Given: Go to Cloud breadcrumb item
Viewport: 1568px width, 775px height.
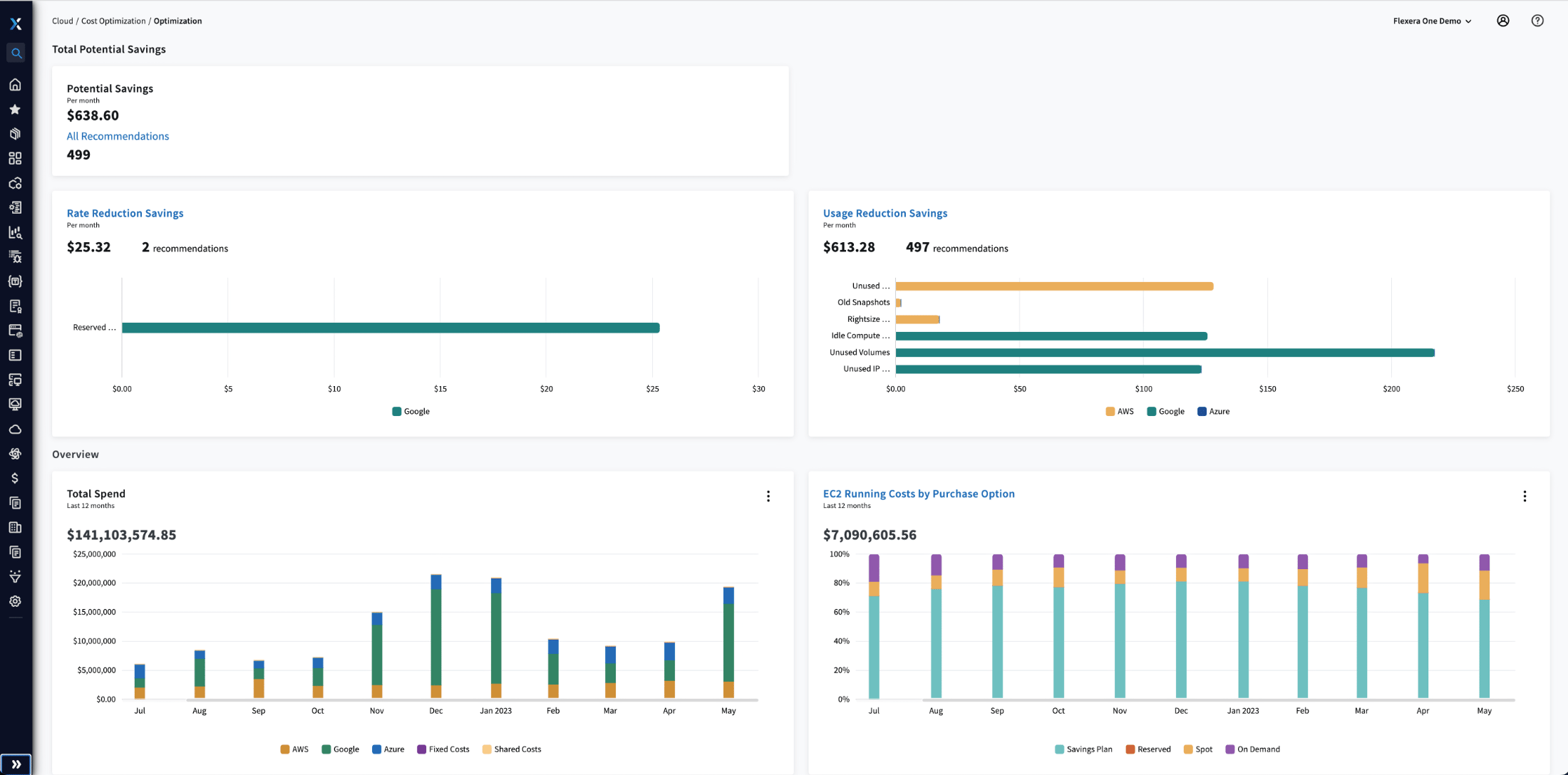Looking at the screenshot, I should tap(62, 21).
